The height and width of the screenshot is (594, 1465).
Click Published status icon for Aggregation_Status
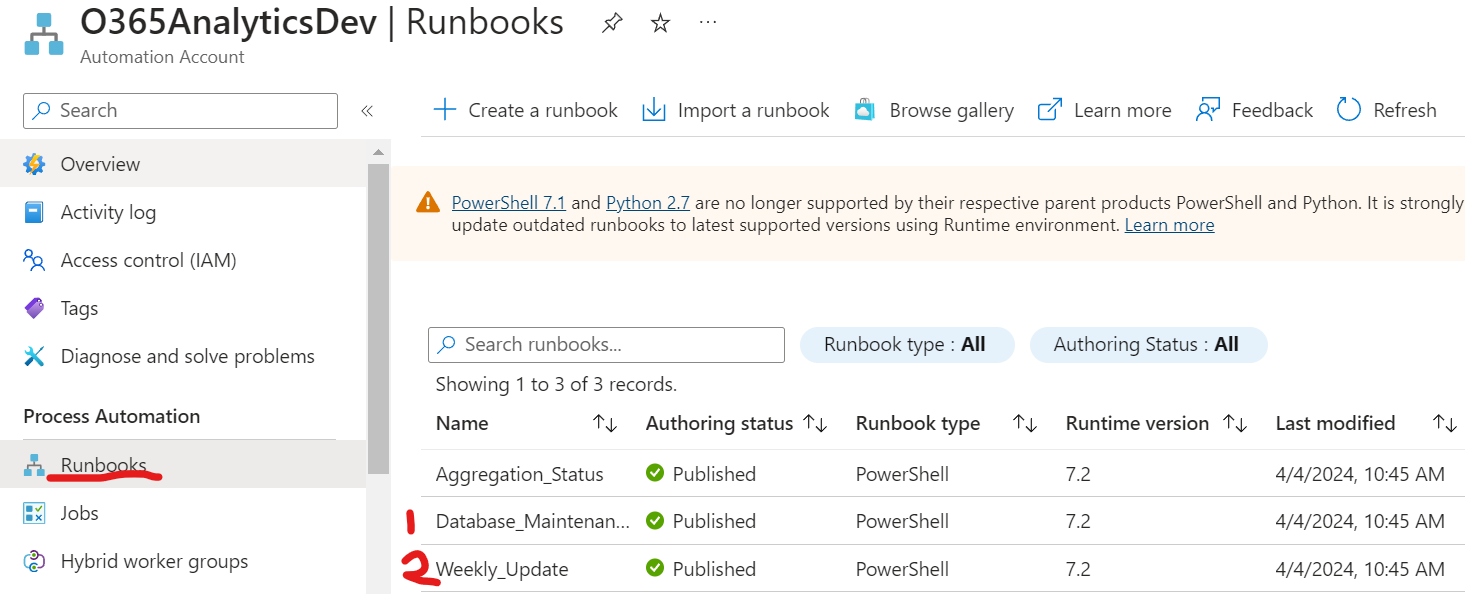click(x=655, y=472)
